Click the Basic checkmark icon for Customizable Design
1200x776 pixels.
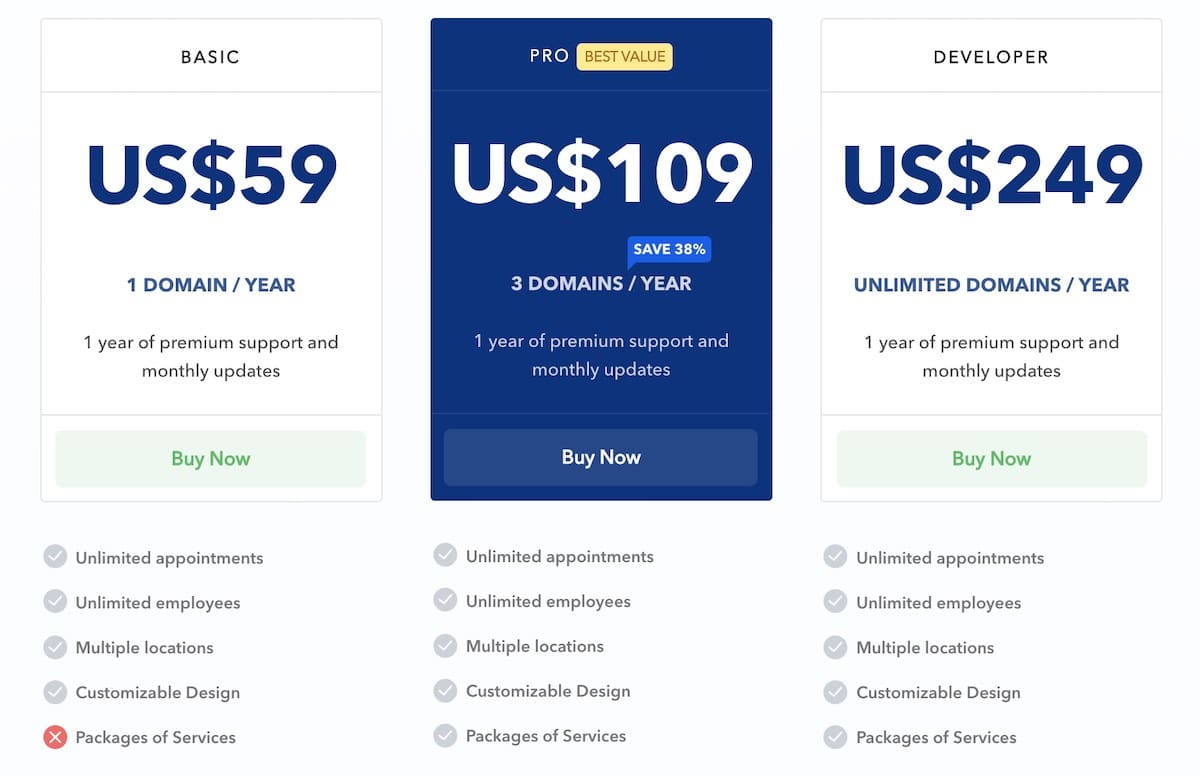55,692
